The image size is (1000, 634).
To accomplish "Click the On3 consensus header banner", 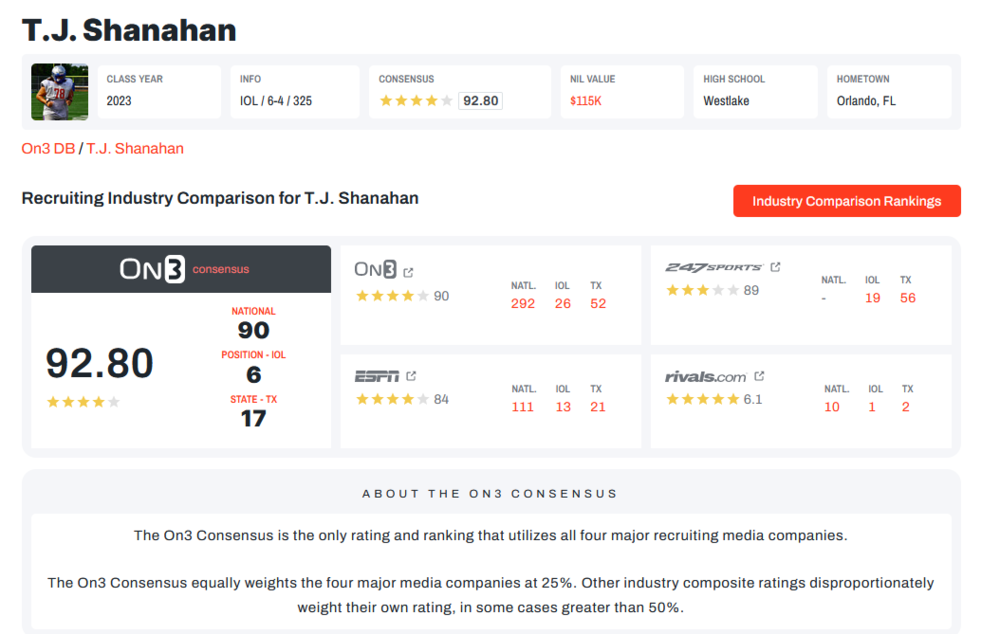I will 181,269.
